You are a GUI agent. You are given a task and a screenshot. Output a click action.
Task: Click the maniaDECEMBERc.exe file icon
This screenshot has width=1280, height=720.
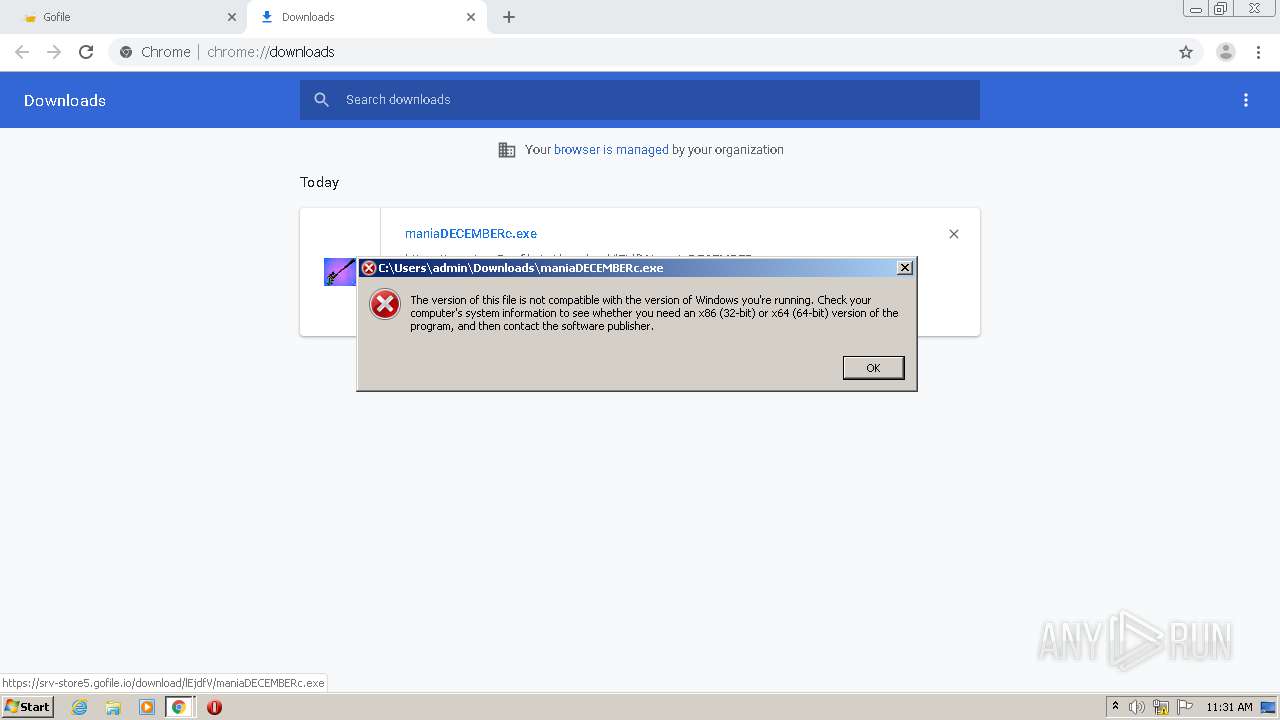(x=340, y=272)
